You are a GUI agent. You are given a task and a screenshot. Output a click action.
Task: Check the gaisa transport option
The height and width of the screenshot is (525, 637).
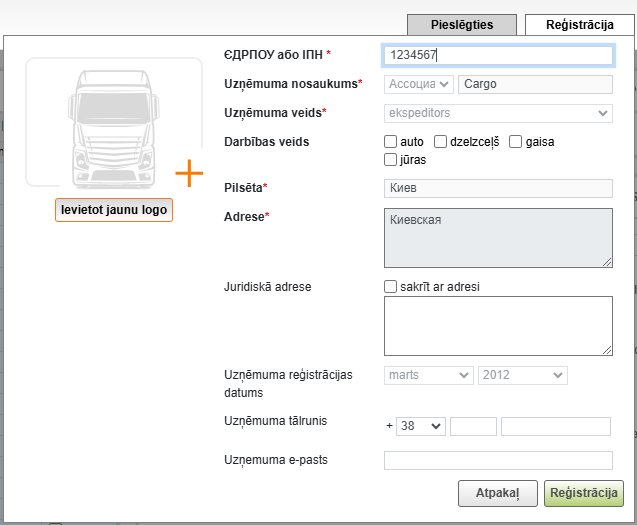point(516,142)
